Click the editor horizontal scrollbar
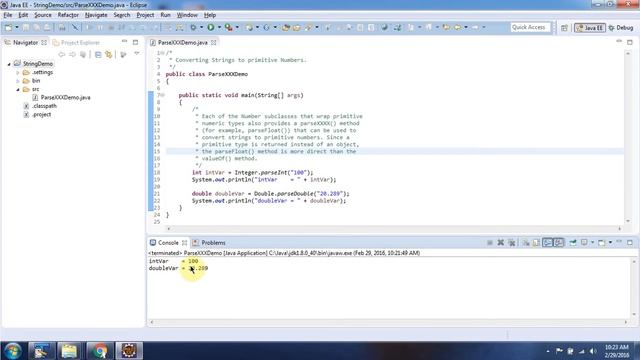The height and width of the screenshot is (360, 640). point(394,229)
